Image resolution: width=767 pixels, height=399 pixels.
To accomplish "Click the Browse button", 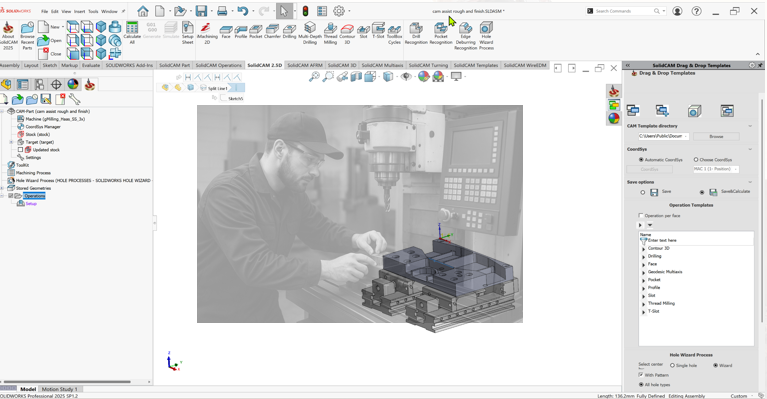I will (x=716, y=136).
